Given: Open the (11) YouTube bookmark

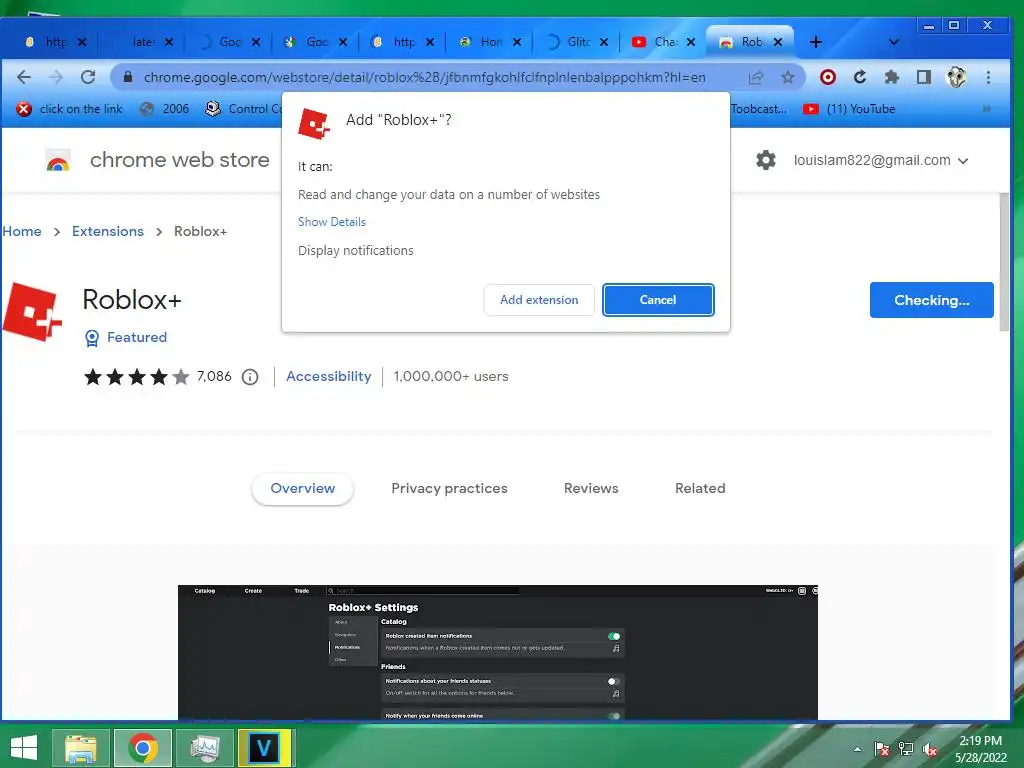Looking at the screenshot, I should click(x=849, y=109).
